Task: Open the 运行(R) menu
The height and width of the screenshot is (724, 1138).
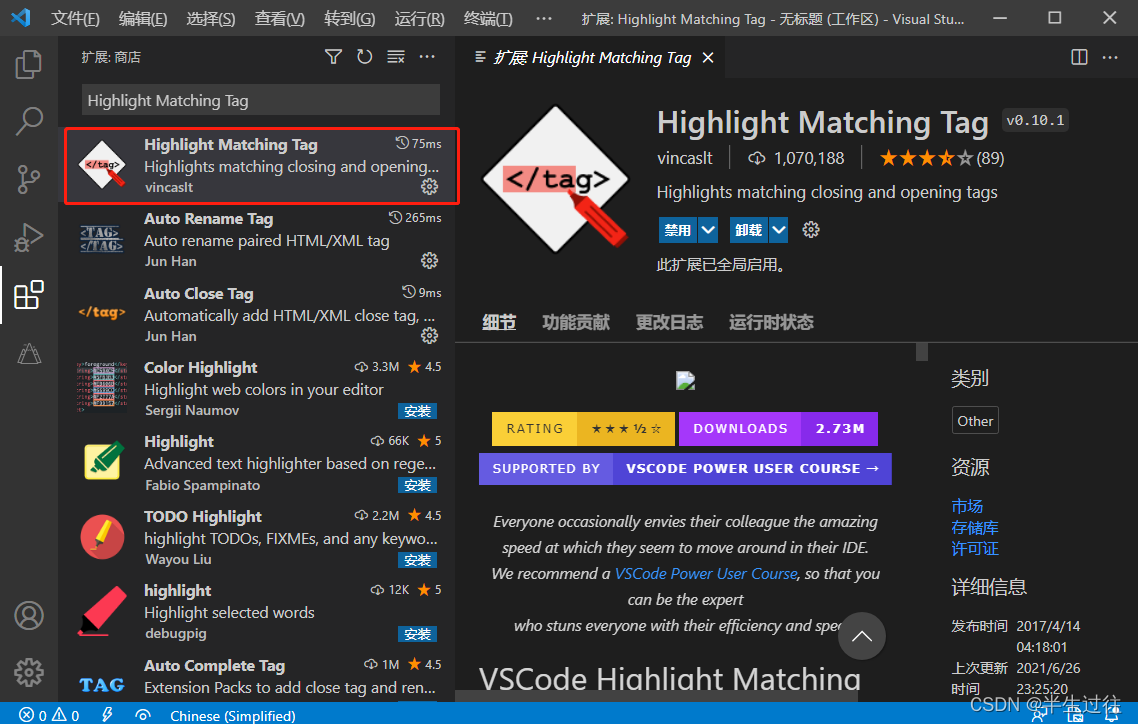Action: click(419, 18)
